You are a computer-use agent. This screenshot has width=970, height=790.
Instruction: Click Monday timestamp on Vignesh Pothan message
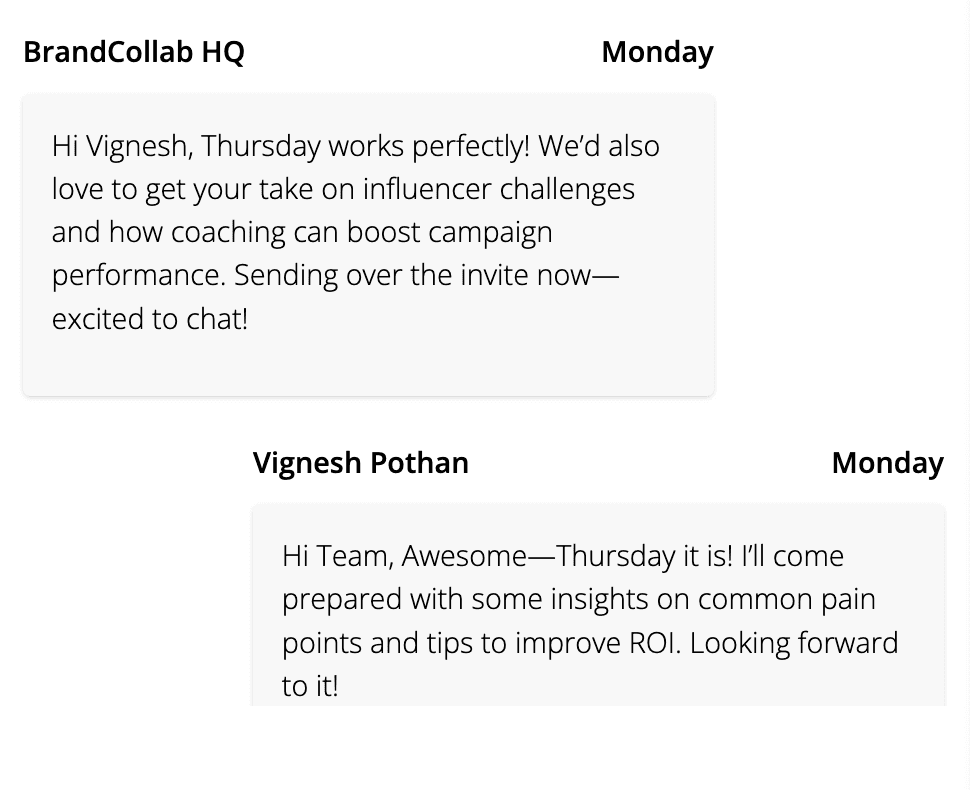click(x=888, y=463)
